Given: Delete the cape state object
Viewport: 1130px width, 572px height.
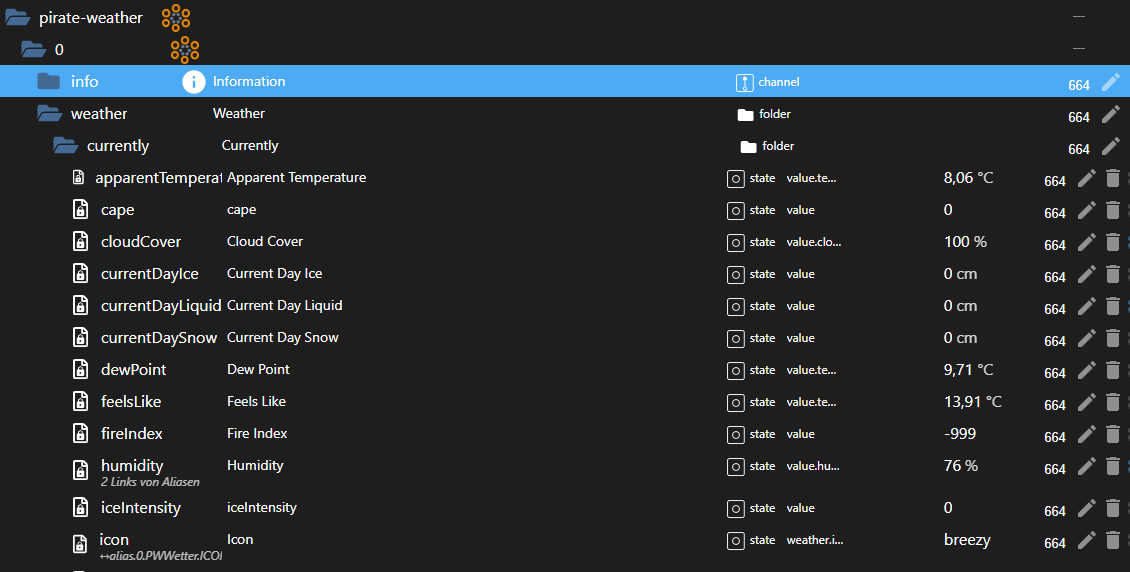Looking at the screenshot, I should click(x=1113, y=210).
